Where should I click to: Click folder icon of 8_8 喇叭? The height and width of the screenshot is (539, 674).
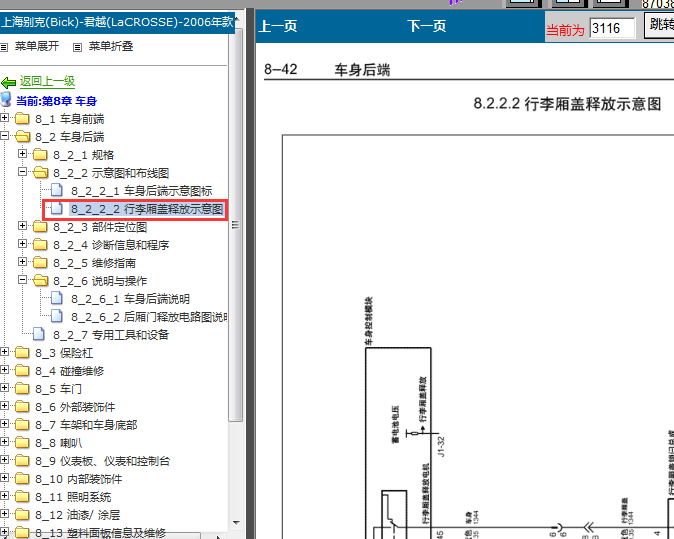click(x=22, y=442)
